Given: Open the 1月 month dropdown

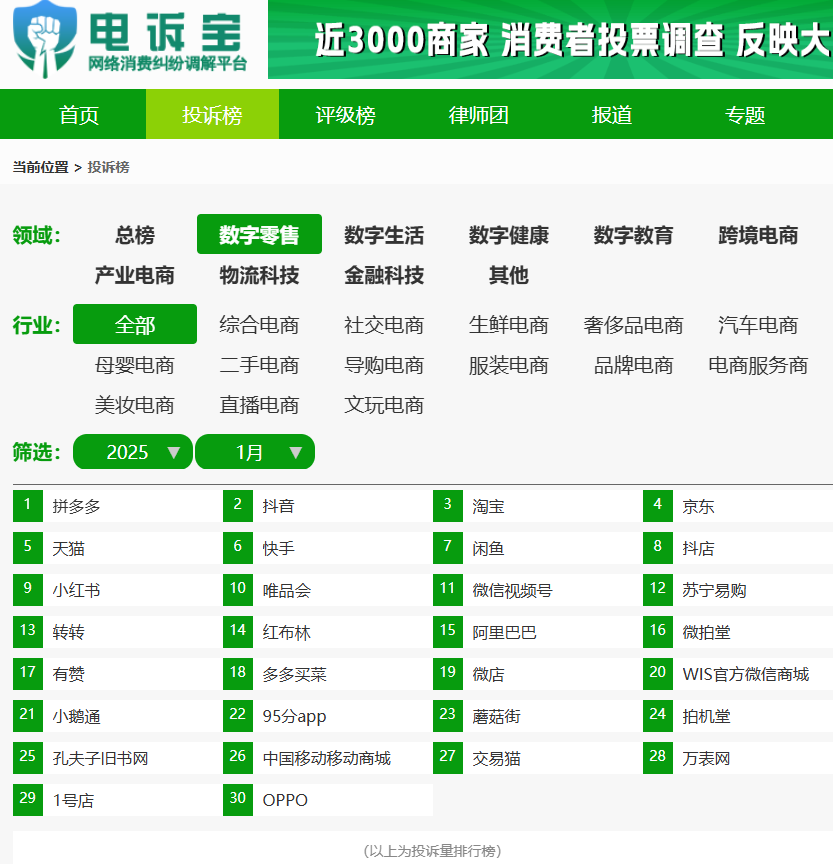Looking at the screenshot, I should (255, 452).
